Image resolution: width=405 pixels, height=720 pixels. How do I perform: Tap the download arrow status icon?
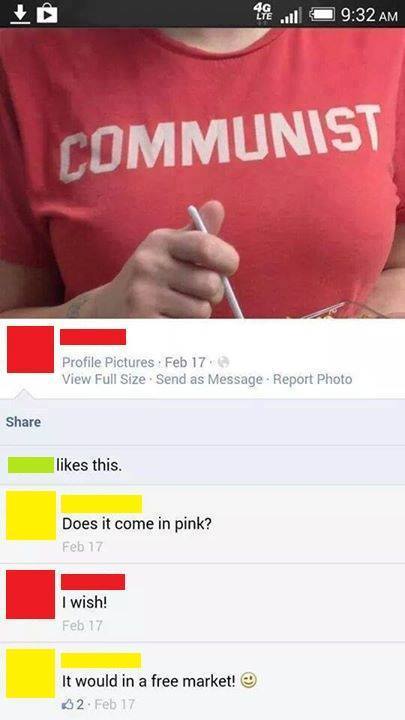click(17, 14)
